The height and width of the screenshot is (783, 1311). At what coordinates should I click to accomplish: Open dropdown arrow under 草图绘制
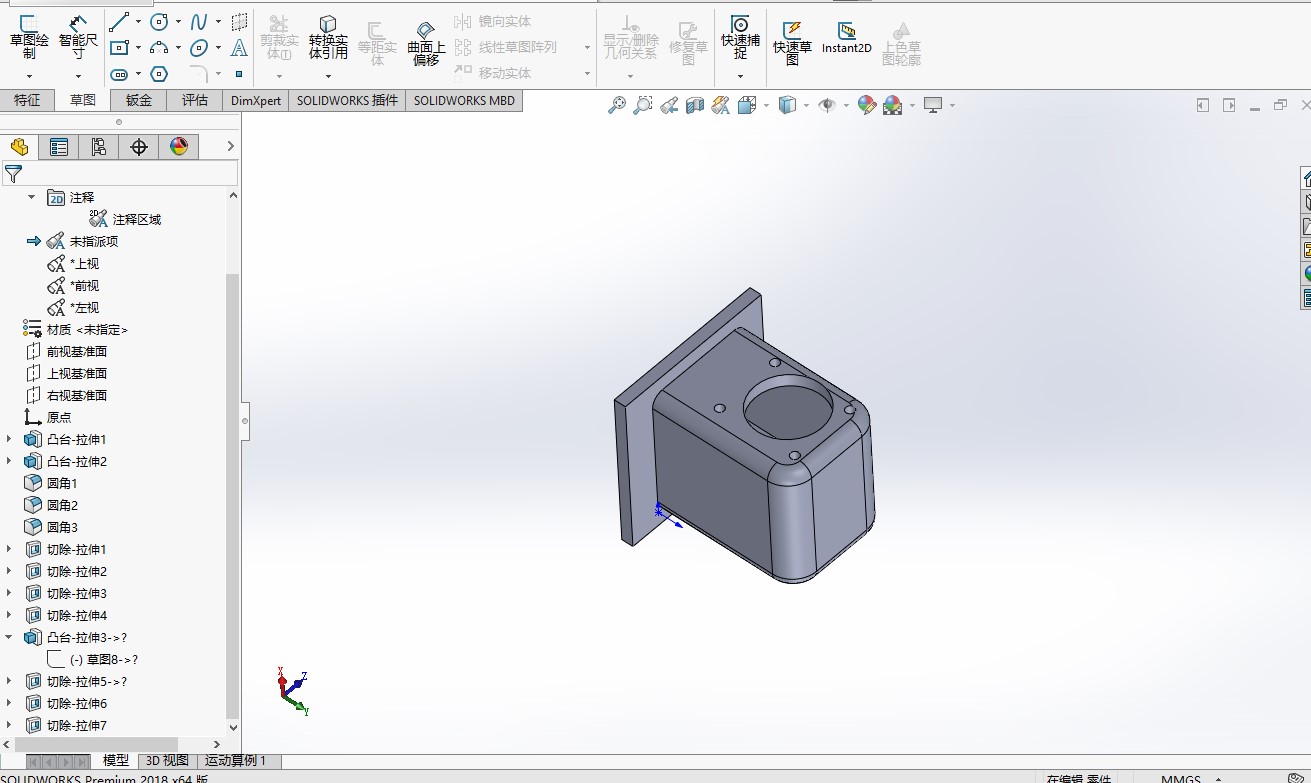[29, 76]
